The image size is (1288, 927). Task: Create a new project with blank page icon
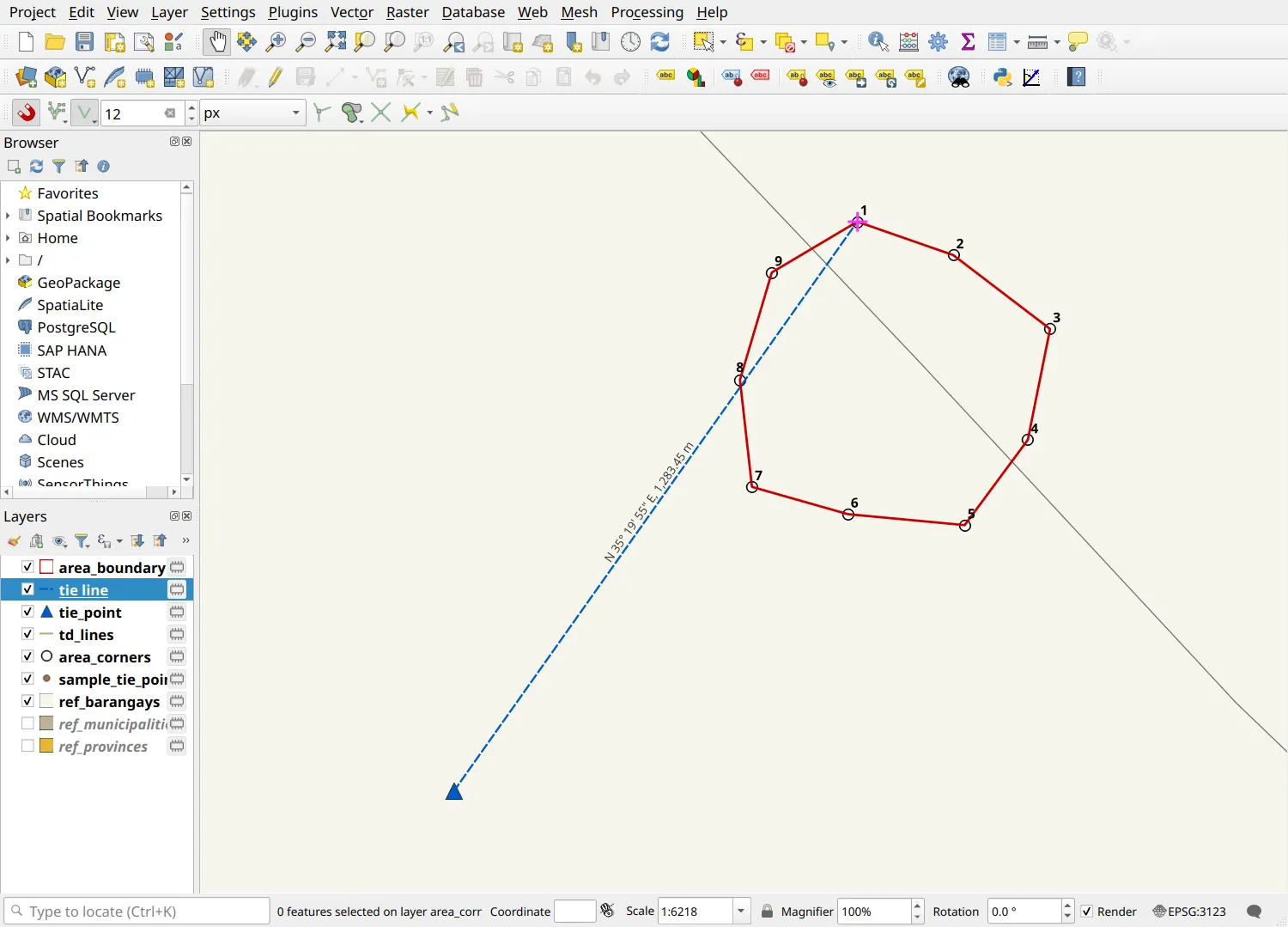tap(26, 41)
